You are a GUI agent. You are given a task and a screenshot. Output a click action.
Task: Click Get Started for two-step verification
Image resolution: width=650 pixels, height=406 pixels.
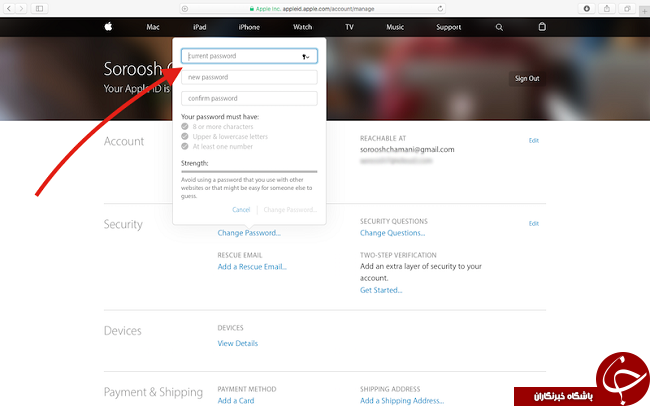coord(381,290)
